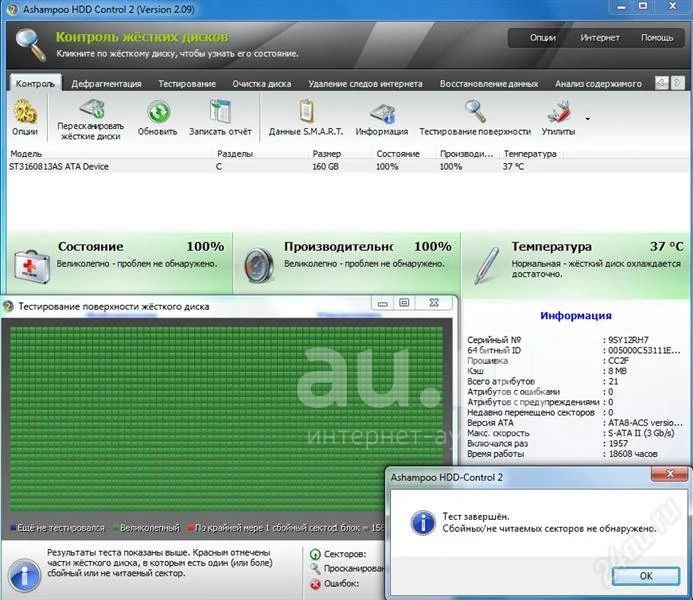Open the Дефрагментация tab
Screen dimensions: 693x600
coord(107,84)
